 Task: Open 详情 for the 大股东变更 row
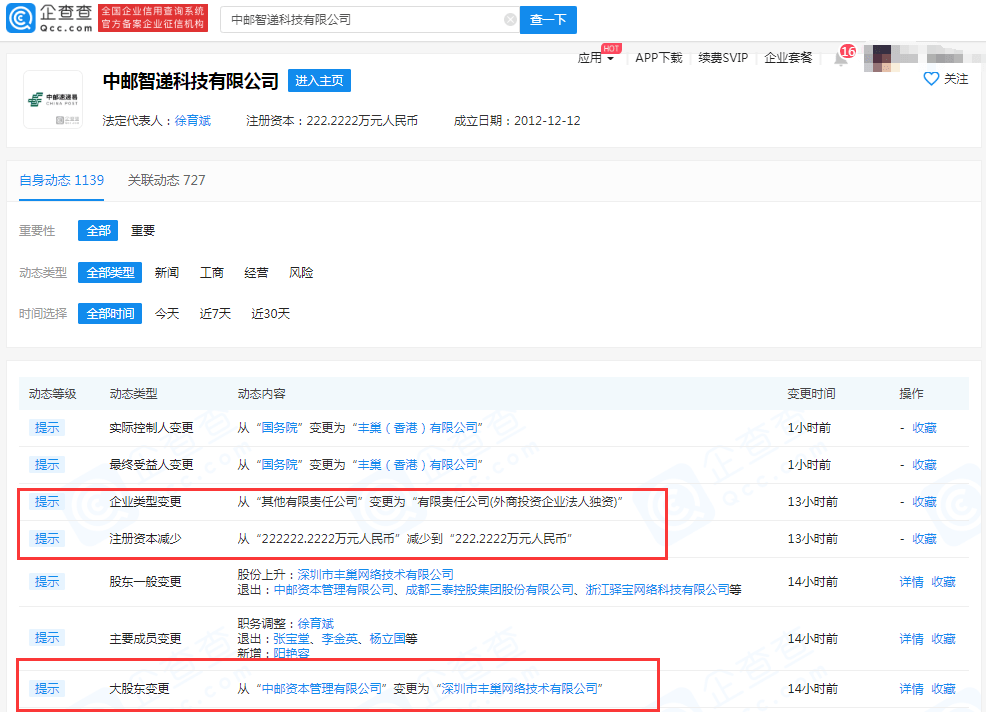[x=911, y=688]
